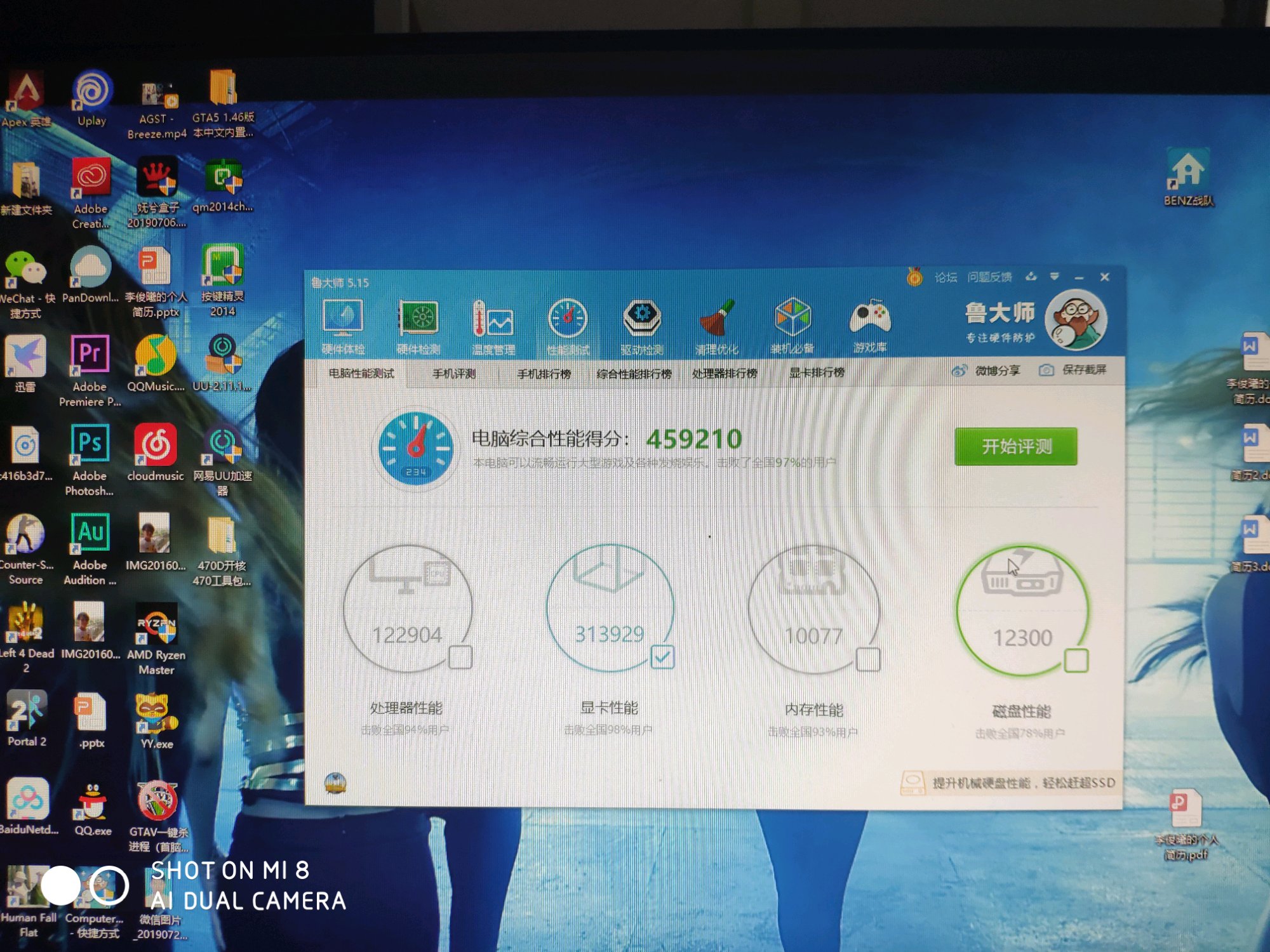The width and height of the screenshot is (1270, 952).
Task: Enable the 内存性能 checkbox
Action: 868,659
